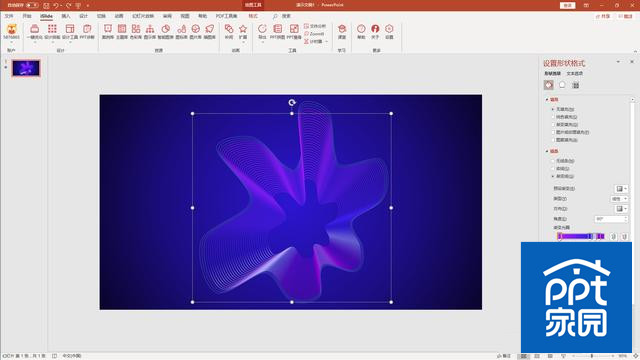640x360 pixels.
Task: Open the iSlide help icon
Action: (361, 29)
